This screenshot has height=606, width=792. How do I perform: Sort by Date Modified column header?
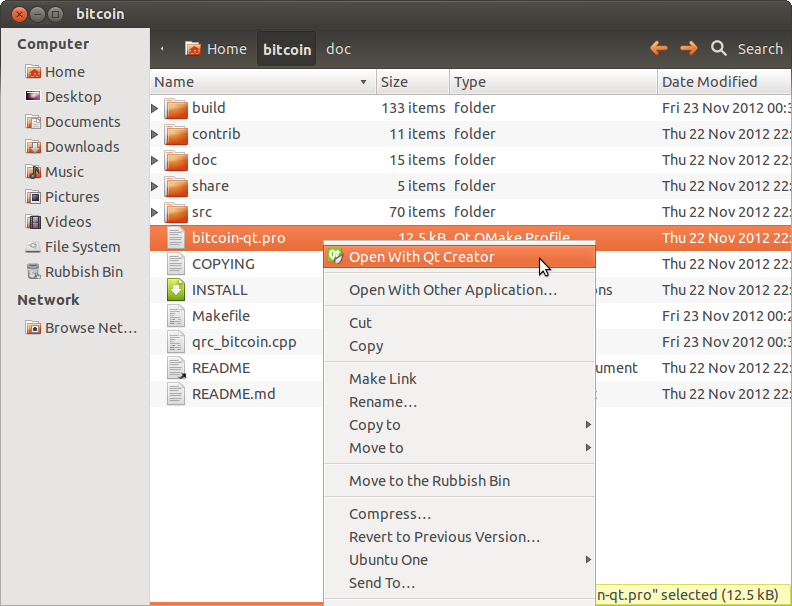pyautogui.click(x=724, y=82)
